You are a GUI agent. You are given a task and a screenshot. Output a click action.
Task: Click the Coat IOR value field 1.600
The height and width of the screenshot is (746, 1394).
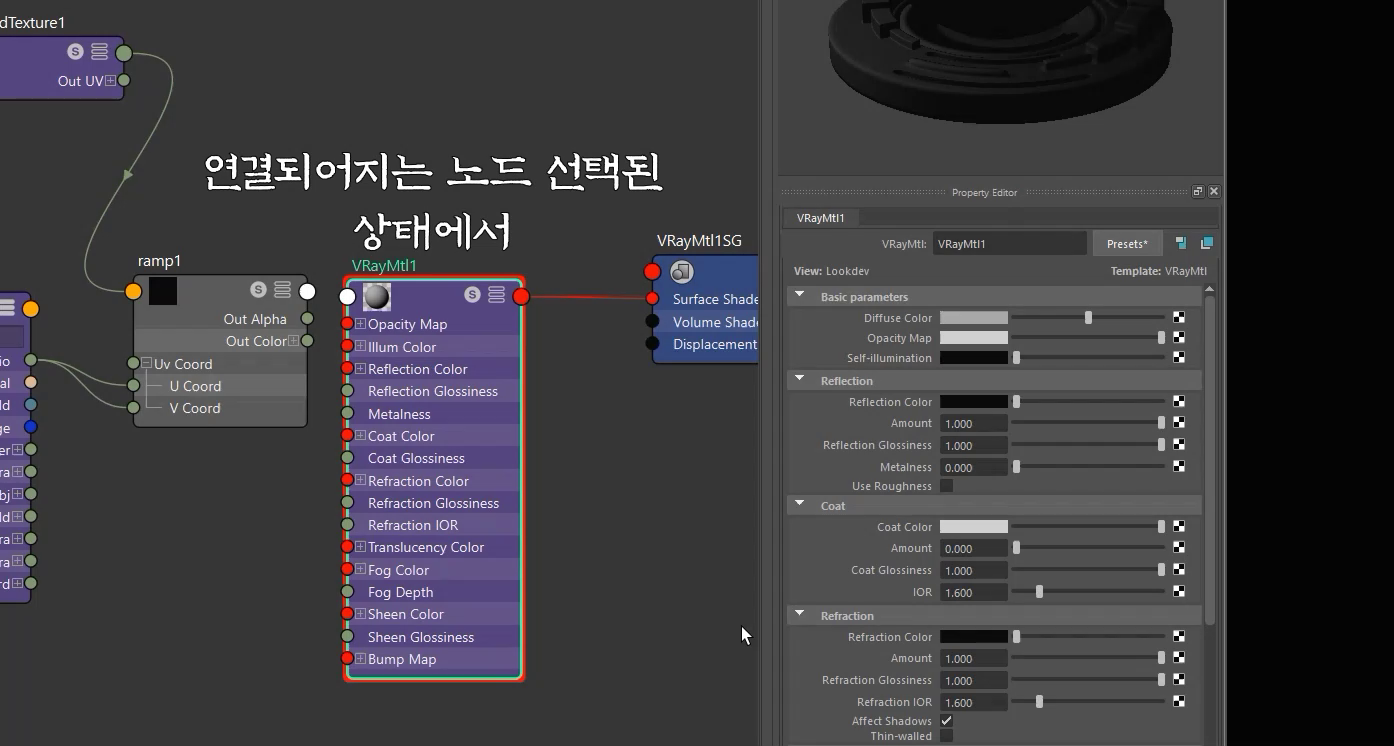pyautogui.click(x=974, y=592)
